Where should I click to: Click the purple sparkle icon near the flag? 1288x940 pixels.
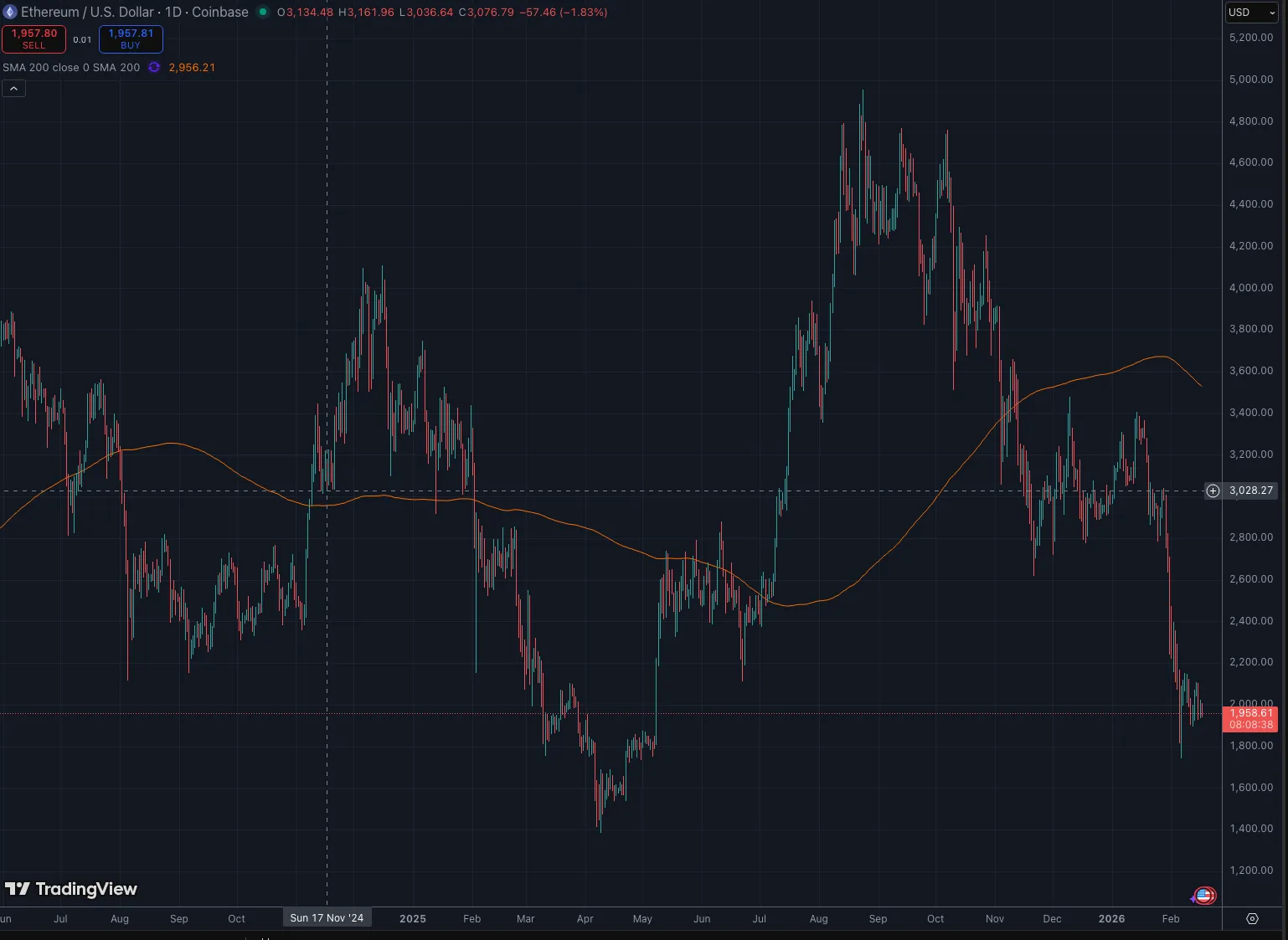(1193, 898)
